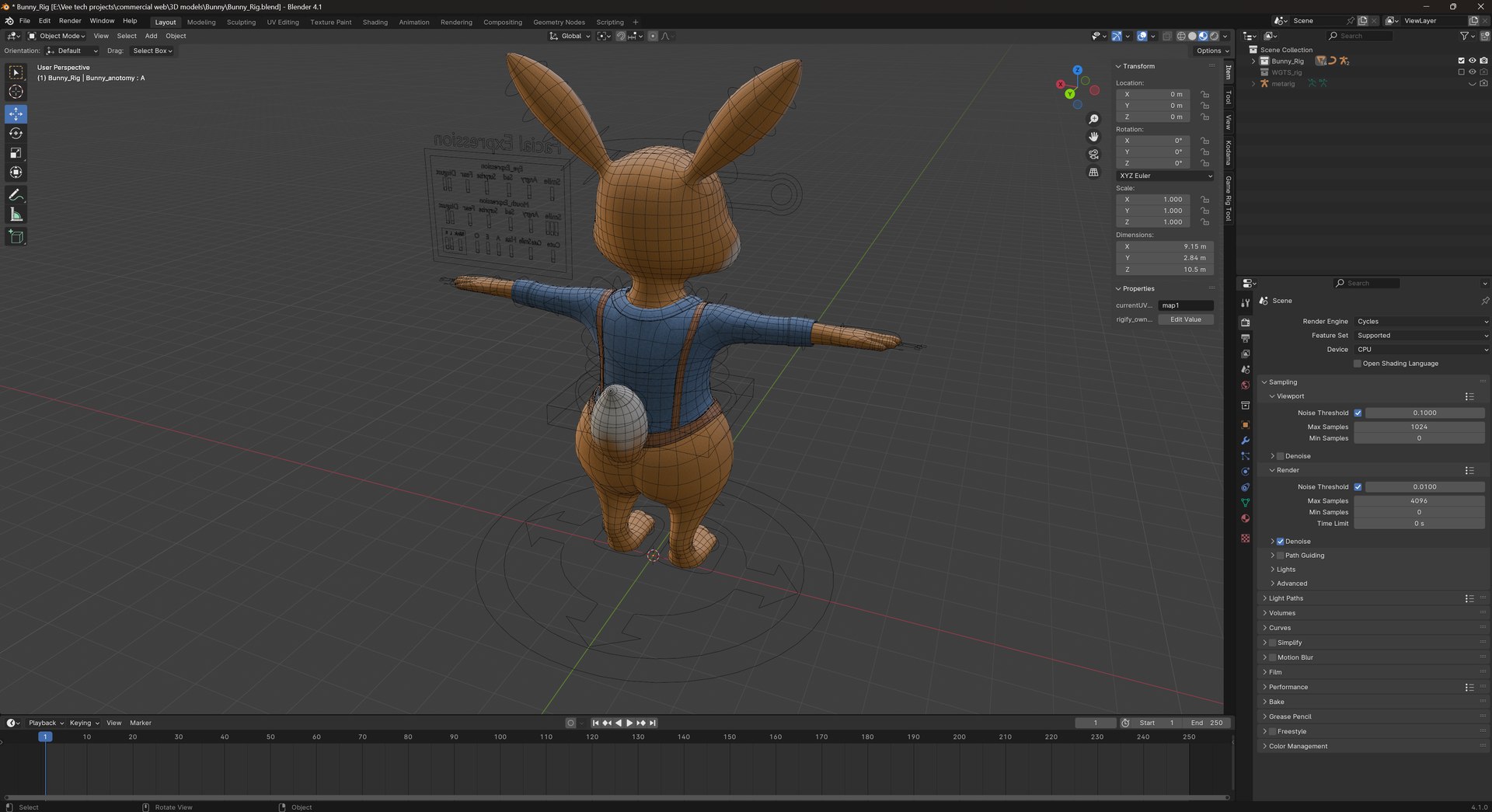Open the View Layer properties icon
The width and height of the screenshot is (1492, 812).
(x=1246, y=354)
